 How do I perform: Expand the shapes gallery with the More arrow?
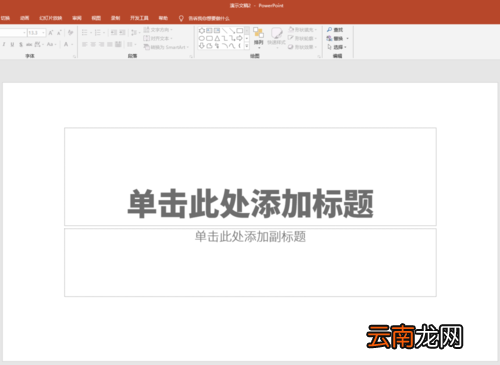point(247,46)
